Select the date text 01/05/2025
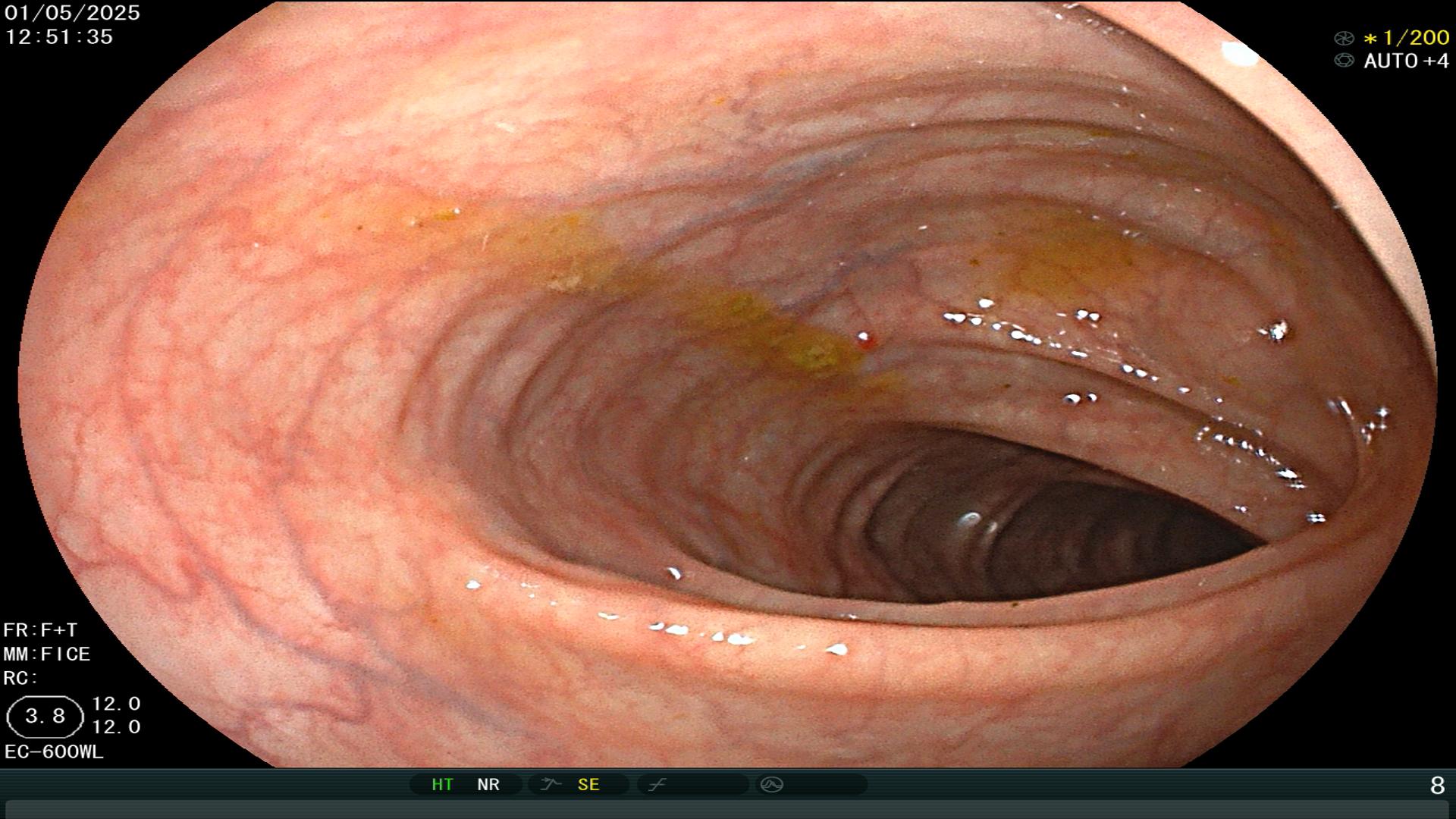This screenshot has height=819, width=1456. click(73, 13)
